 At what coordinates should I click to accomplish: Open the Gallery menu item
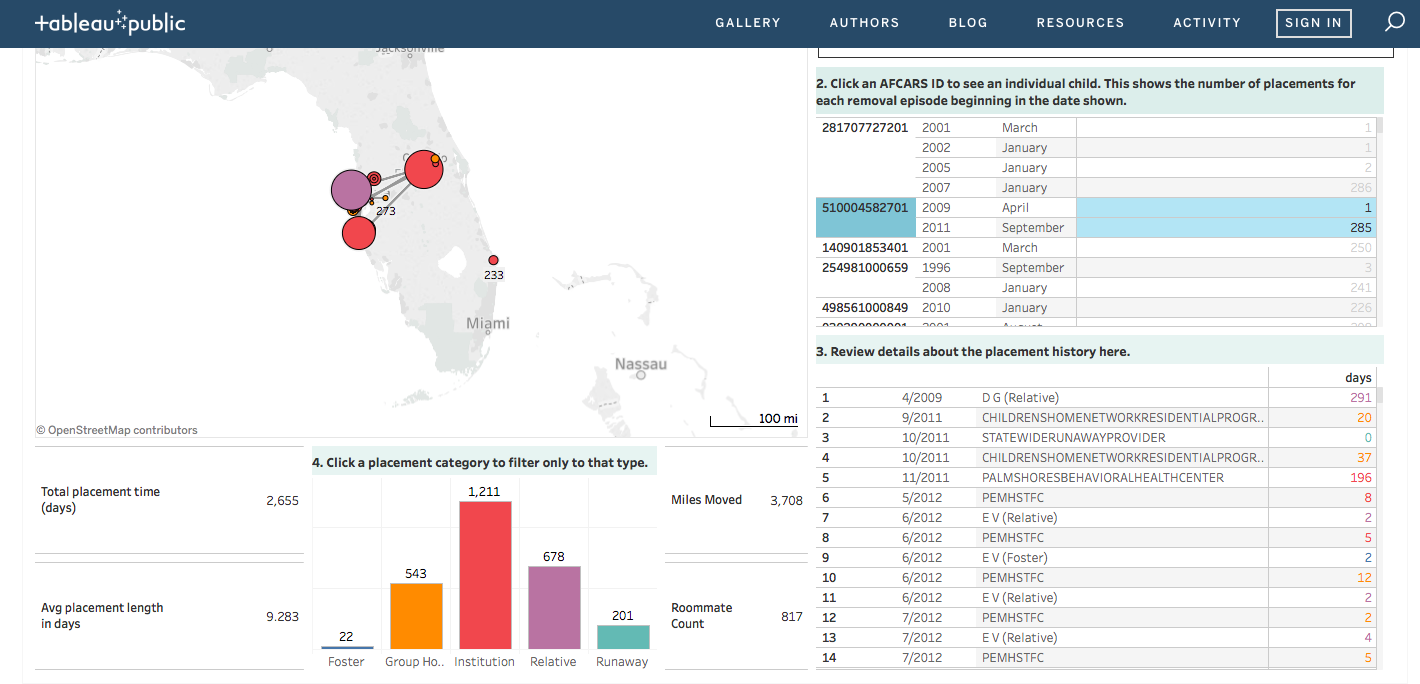coord(747,23)
